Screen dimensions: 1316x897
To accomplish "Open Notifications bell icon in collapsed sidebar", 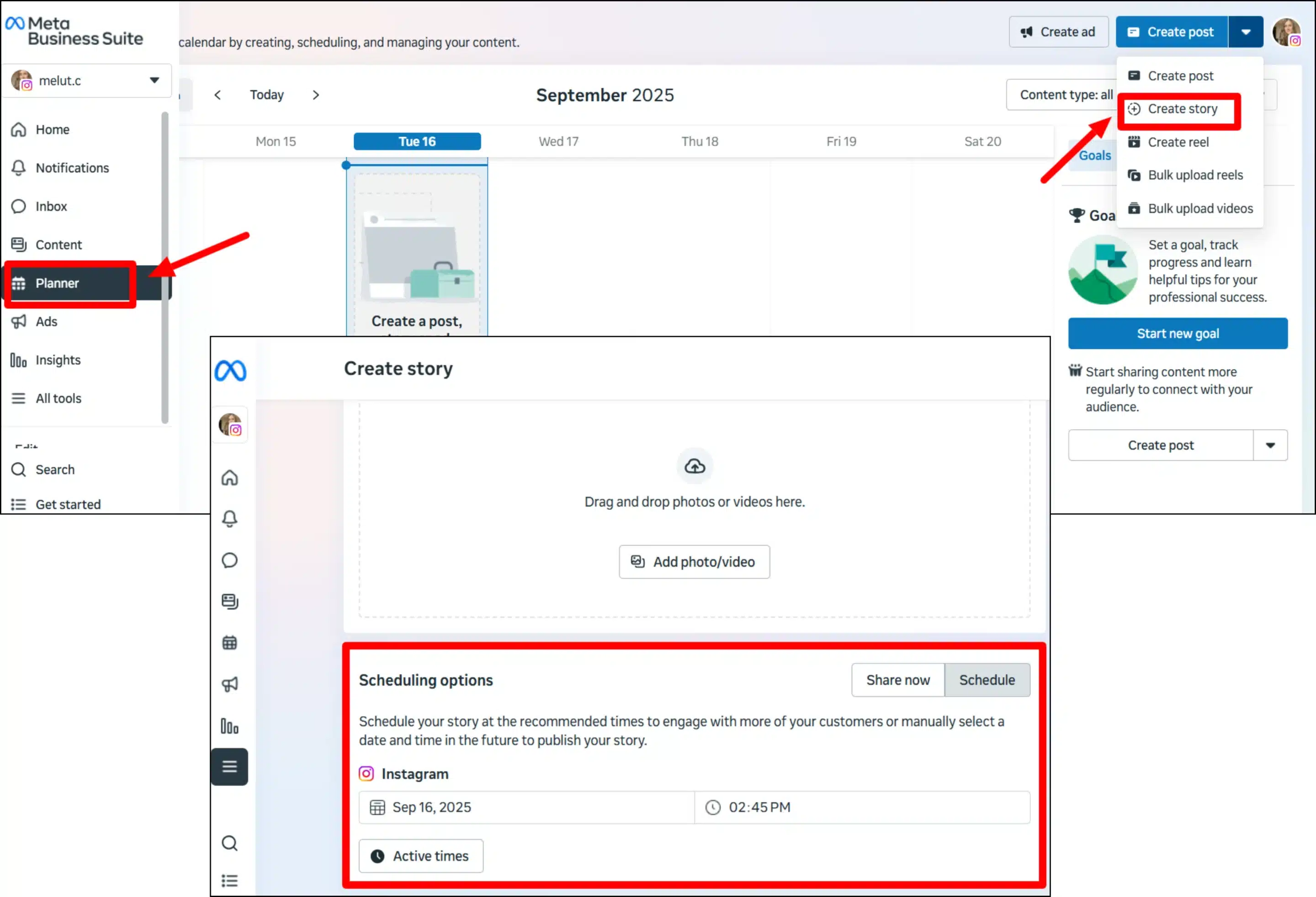I will point(229,519).
